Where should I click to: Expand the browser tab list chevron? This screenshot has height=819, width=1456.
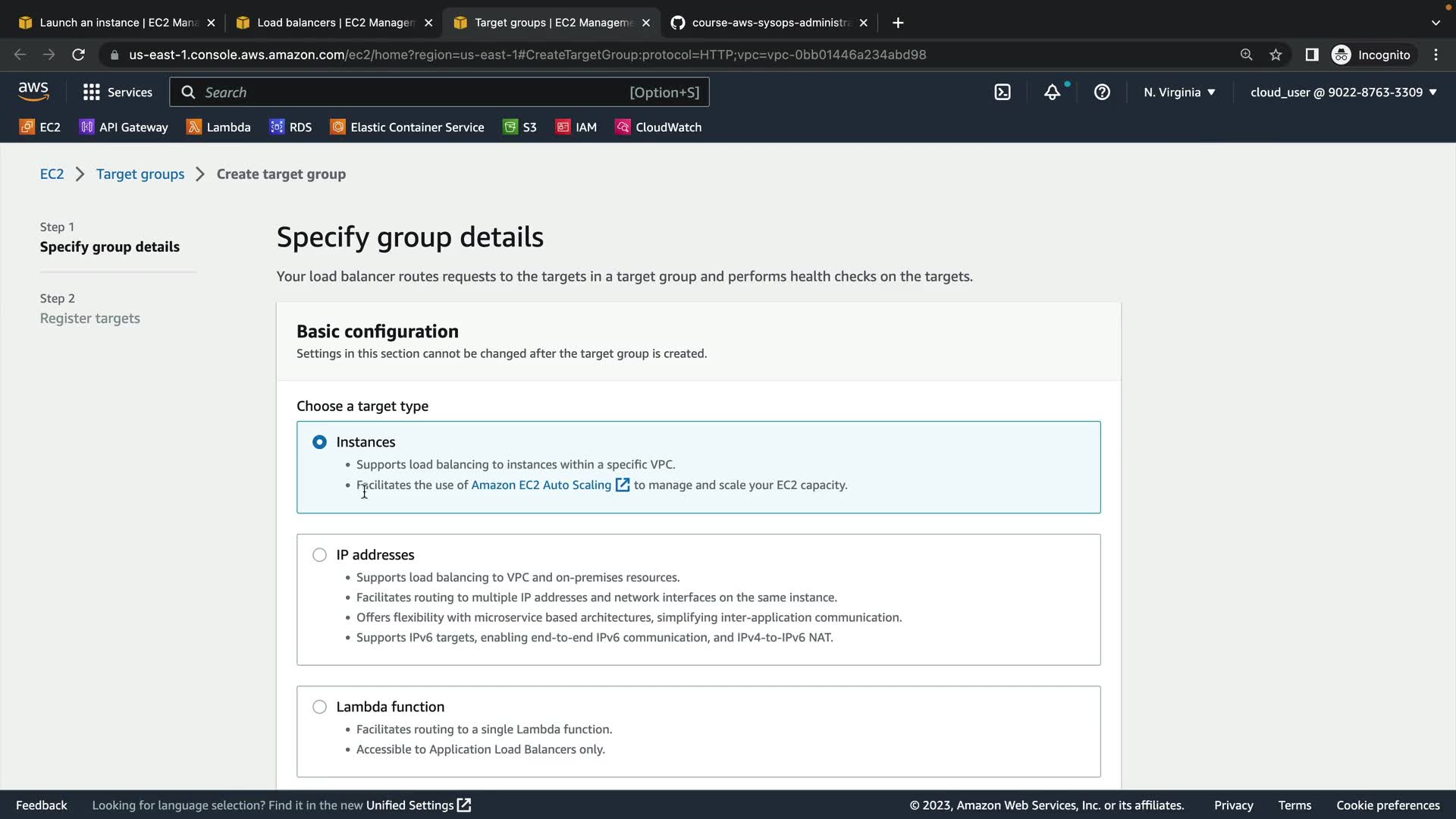[1435, 23]
